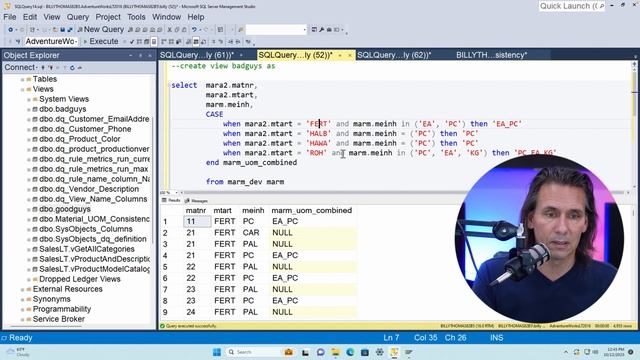Switch to SQLQuery (62) tab

pos(394,55)
